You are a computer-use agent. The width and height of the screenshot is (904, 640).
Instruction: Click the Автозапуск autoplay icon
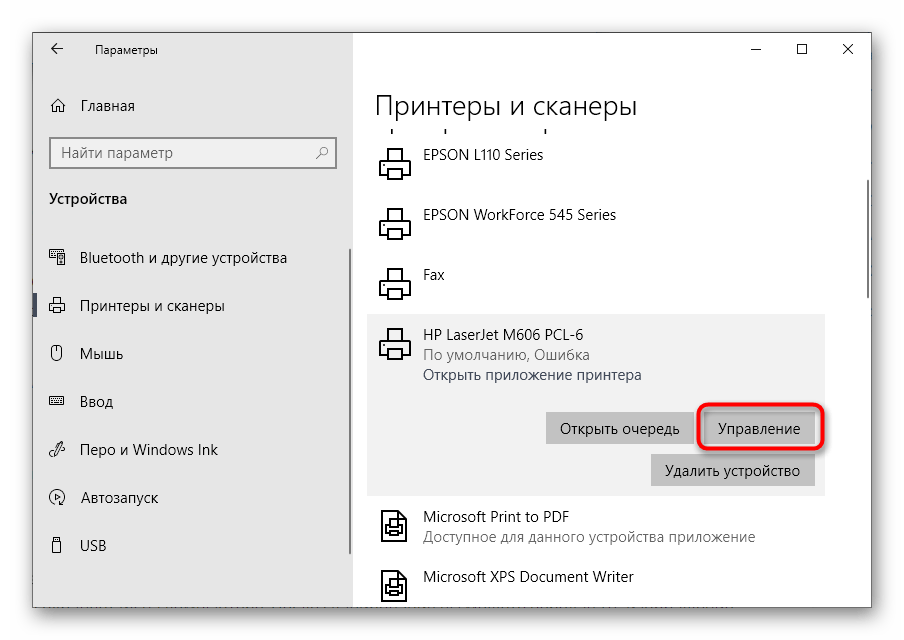(x=59, y=498)
